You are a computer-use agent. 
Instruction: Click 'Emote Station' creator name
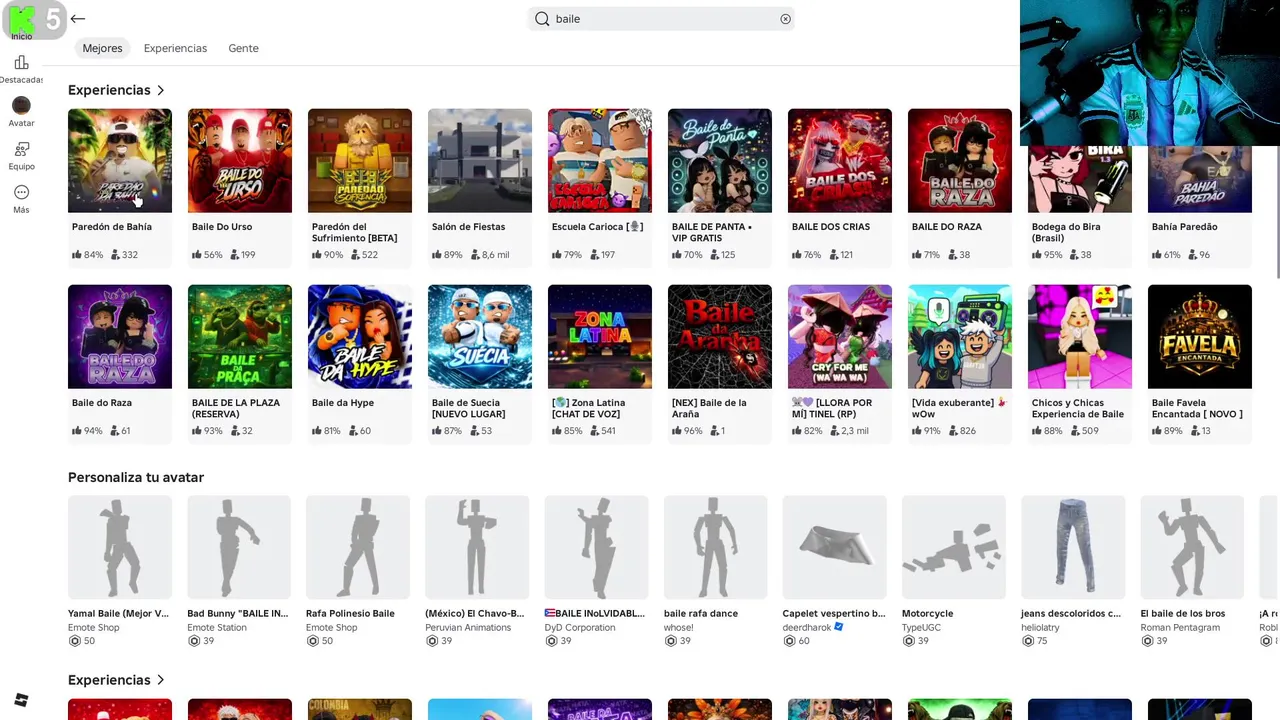click(x=217, y=628)
